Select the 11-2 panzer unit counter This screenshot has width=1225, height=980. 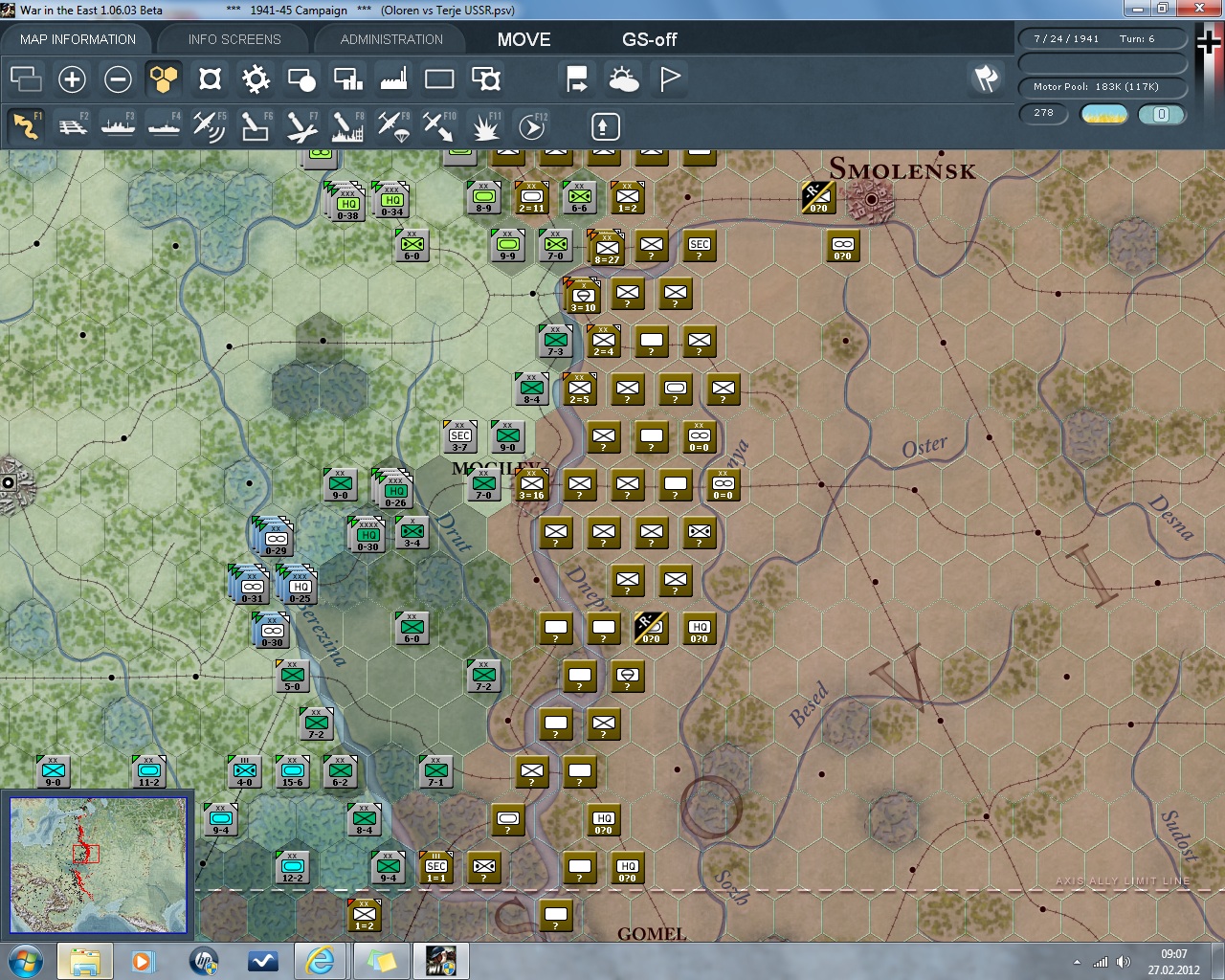pyautogui.click(x=148, y=771)
